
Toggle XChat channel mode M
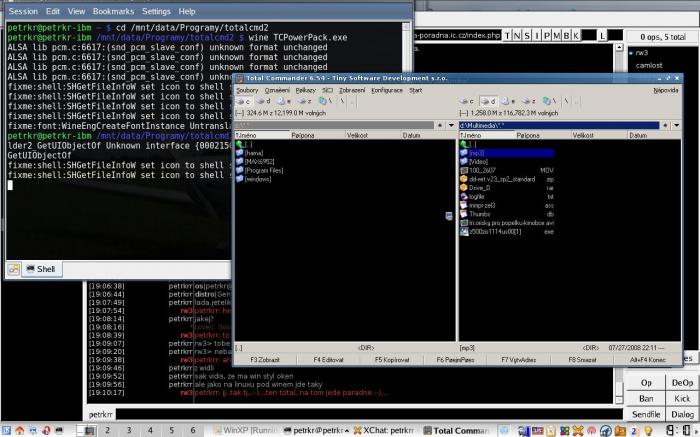[x=557, y=36]
